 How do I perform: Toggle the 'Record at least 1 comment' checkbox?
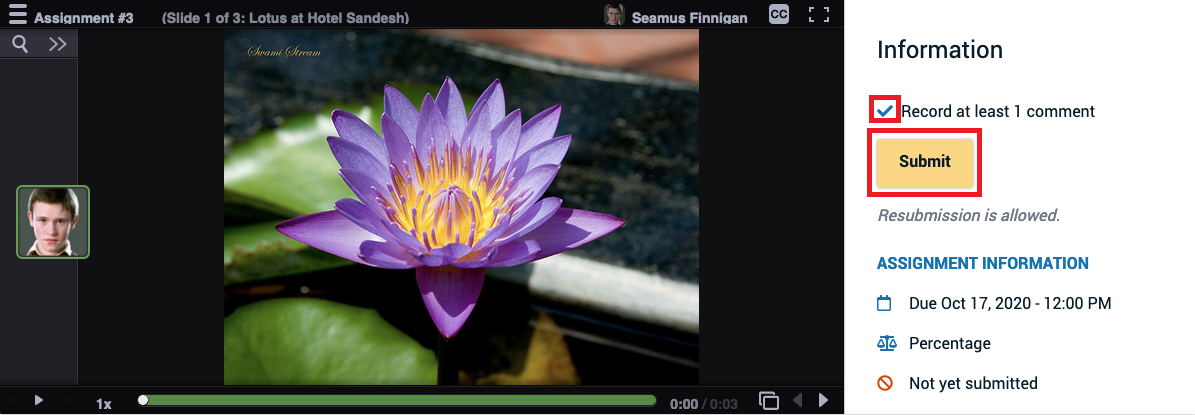click(885, 110)
